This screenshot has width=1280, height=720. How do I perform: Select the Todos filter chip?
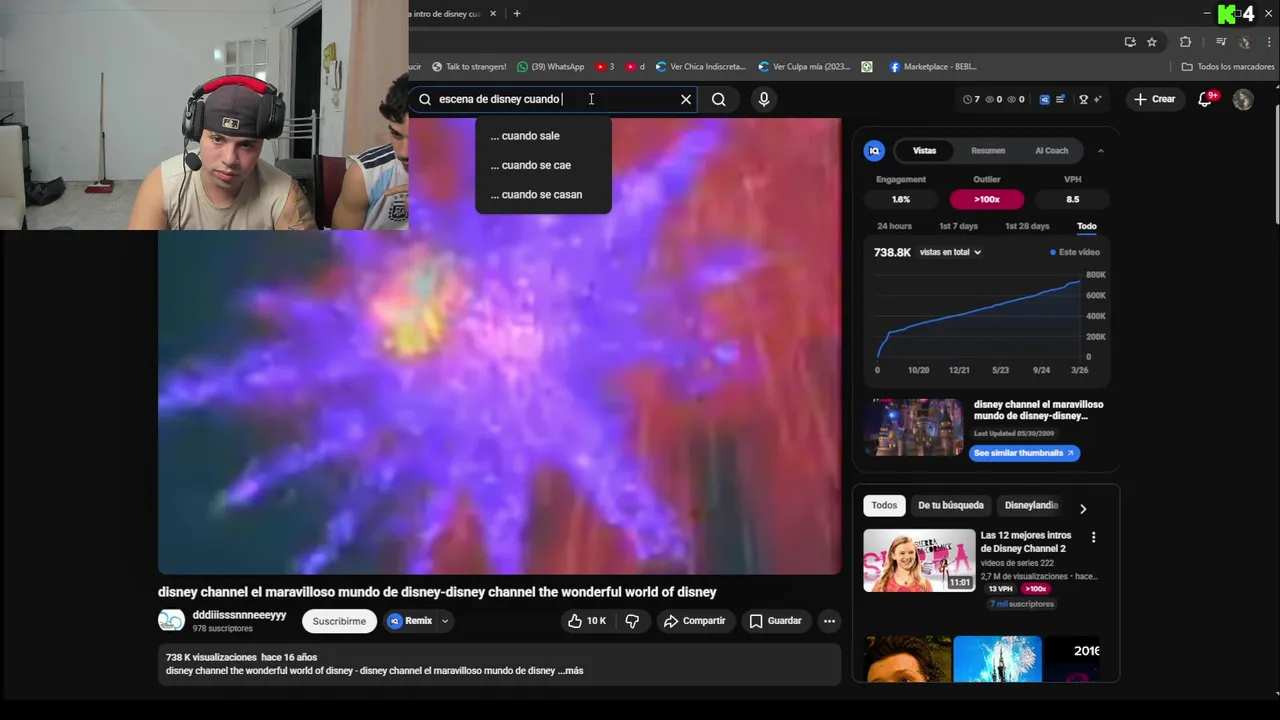tap(884, 505)
